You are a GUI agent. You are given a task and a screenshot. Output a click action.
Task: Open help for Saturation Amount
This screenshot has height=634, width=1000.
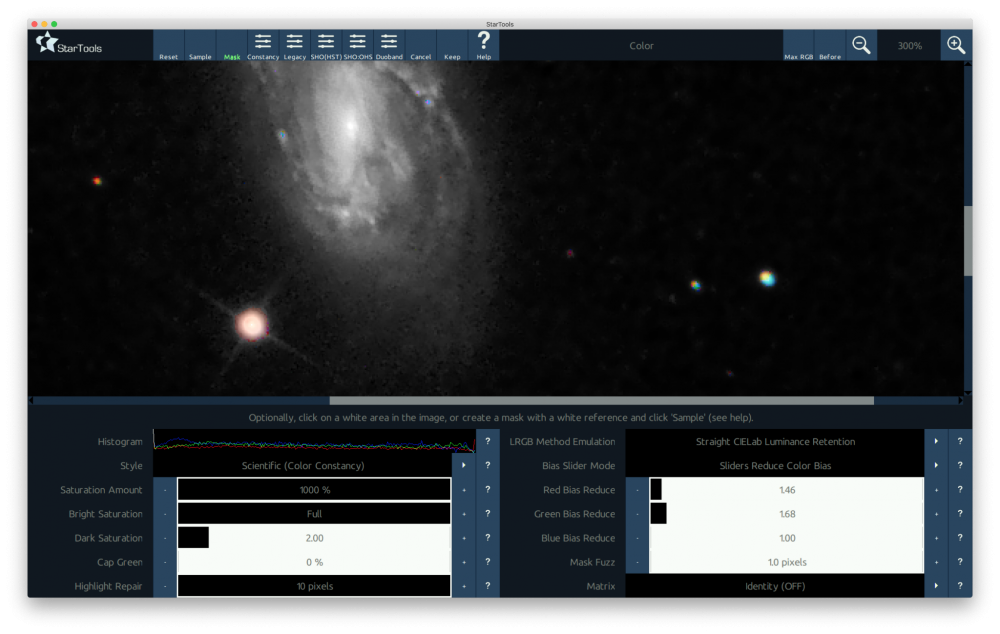(488, 490)
